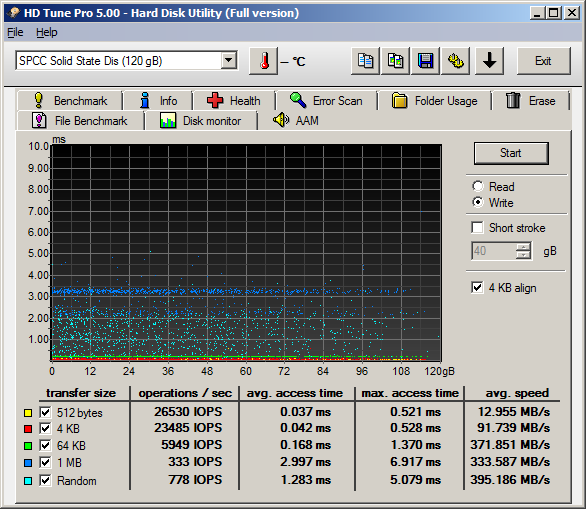Increase short stroke gB spinner value

click(523, 247)
